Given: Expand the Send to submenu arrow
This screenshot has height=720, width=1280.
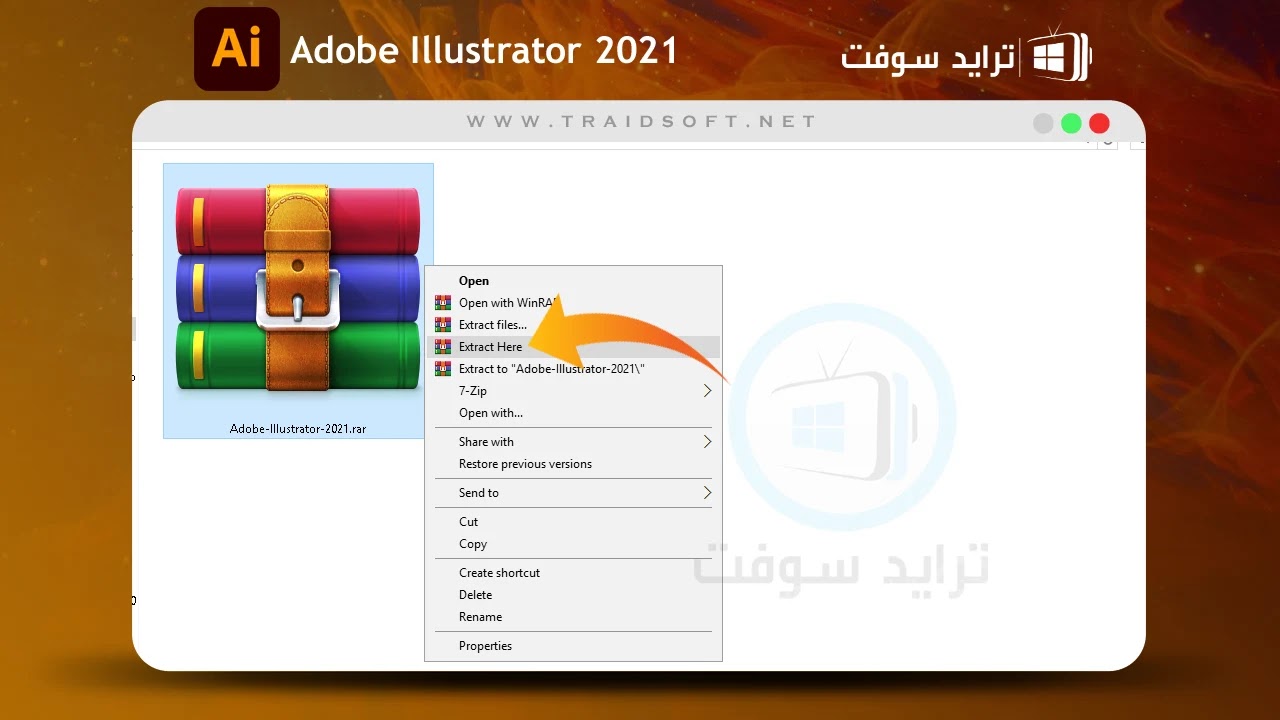Looking at the screenshot, I should (x=707, y=493).
